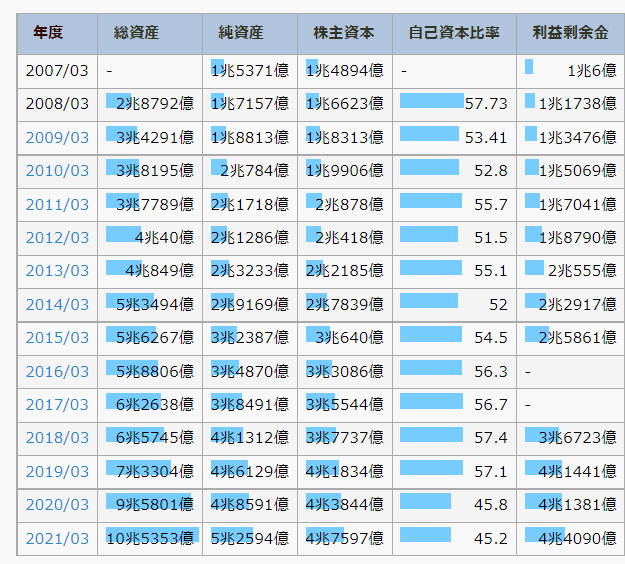Select the 2兆784億 net assets cell

coord(250,171)
